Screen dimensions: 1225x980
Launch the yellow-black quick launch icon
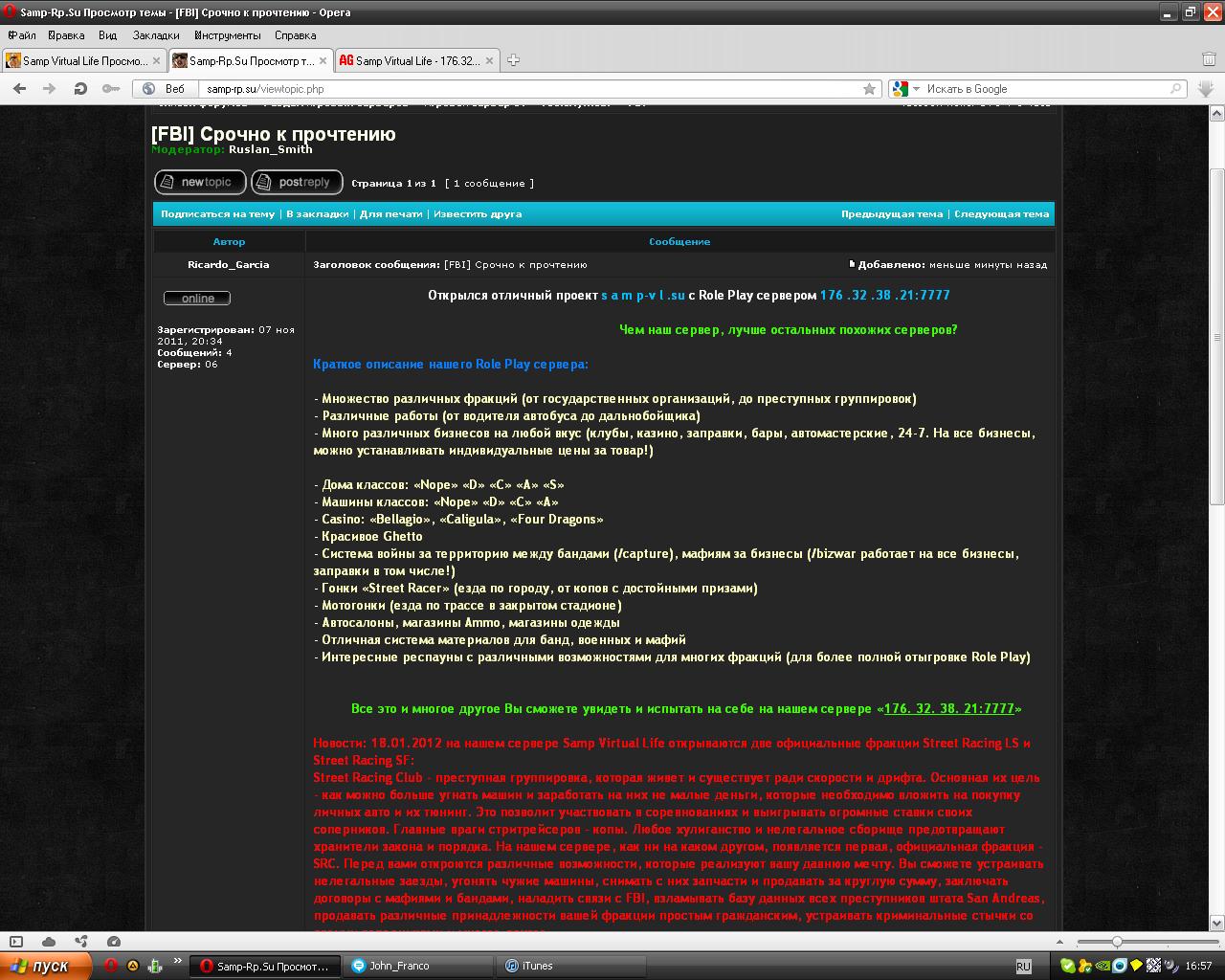click(133, 966)
